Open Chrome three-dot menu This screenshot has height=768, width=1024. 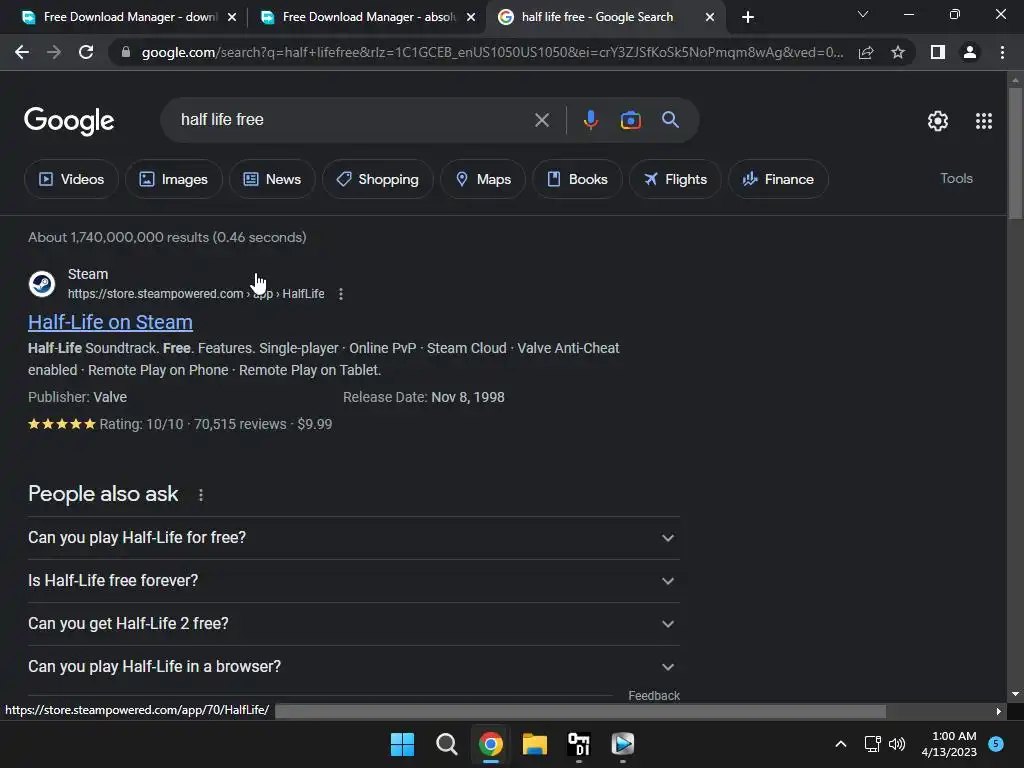pos(1002,52)
